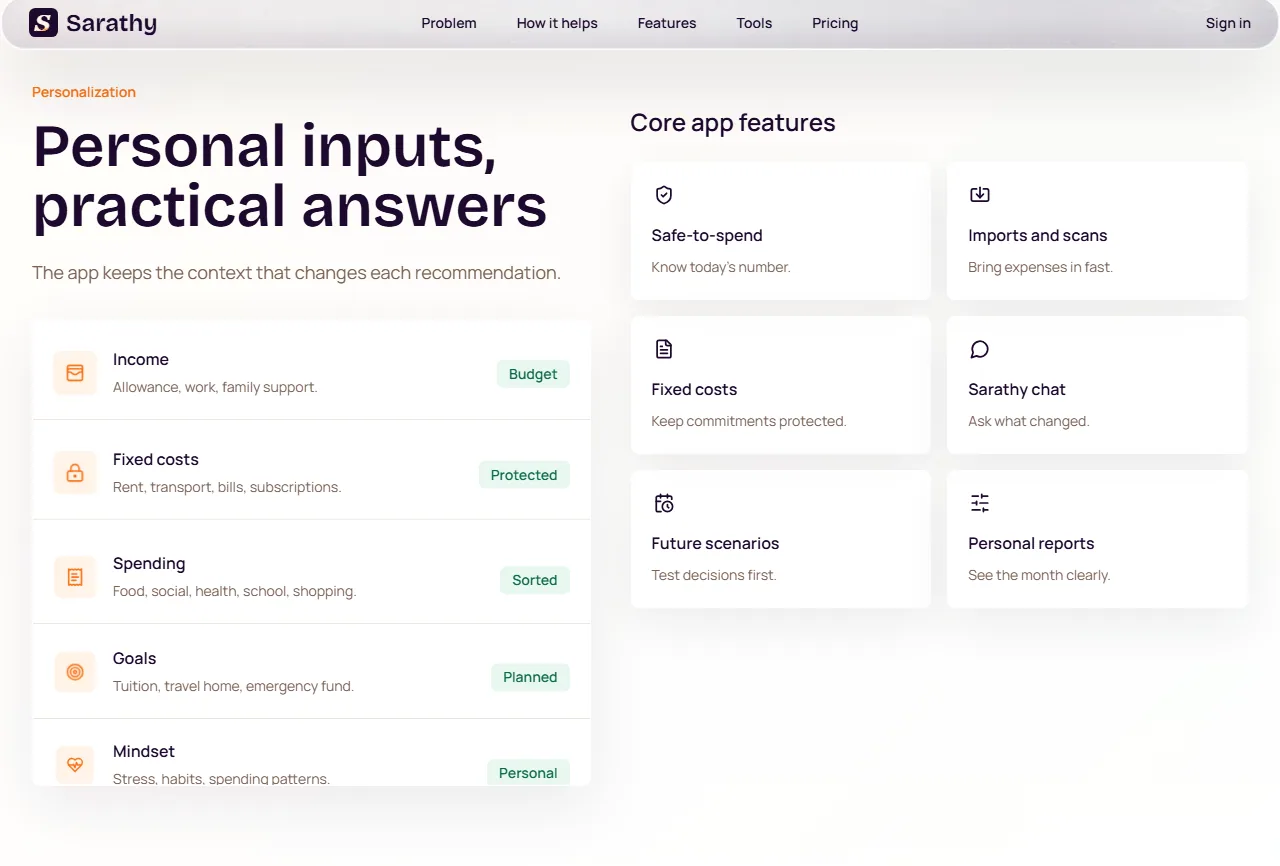Click the Spending receipt icon

coord(75,577)
